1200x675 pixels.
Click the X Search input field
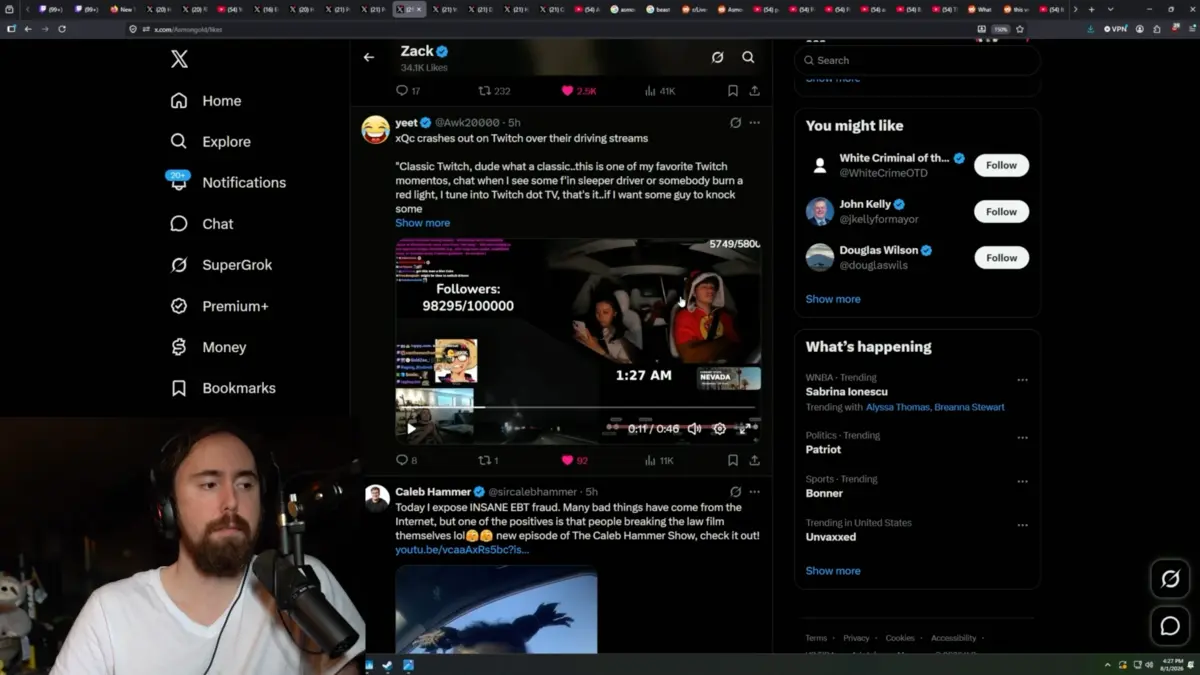(x=917, y=60)
